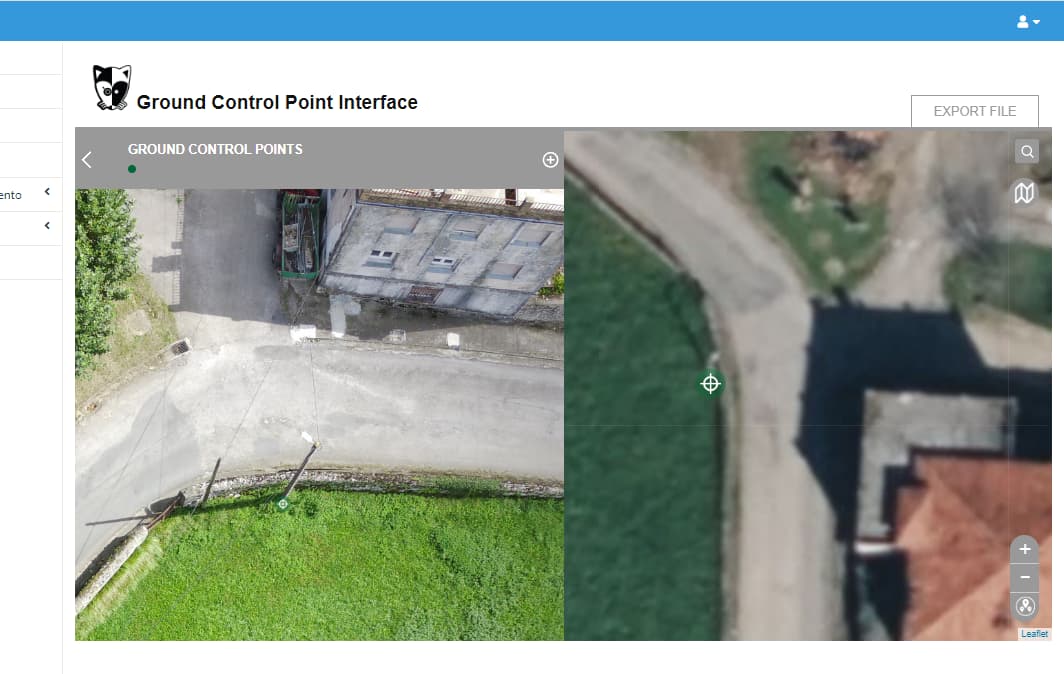The width and height of the screenshot is (1064, 674).
Task: Click the GROUND CONTROL POINTS panel header
Action: [213, 148]
